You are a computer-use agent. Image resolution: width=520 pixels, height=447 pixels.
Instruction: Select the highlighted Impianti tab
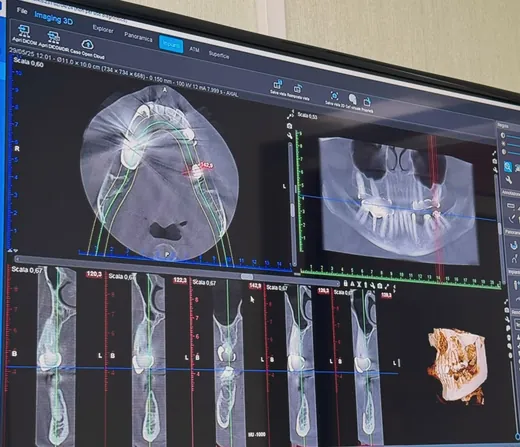point(171,44)
